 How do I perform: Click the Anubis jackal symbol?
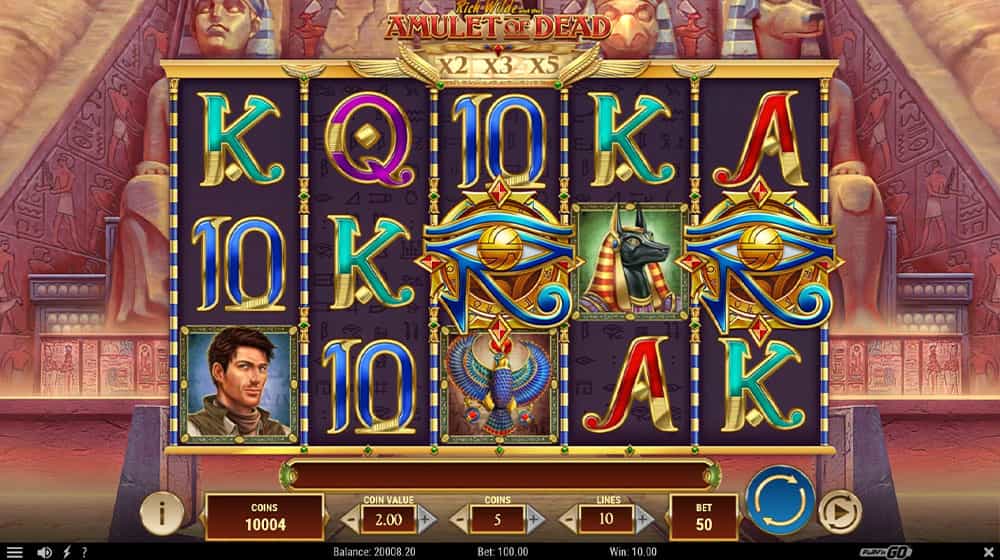(630, 261)
